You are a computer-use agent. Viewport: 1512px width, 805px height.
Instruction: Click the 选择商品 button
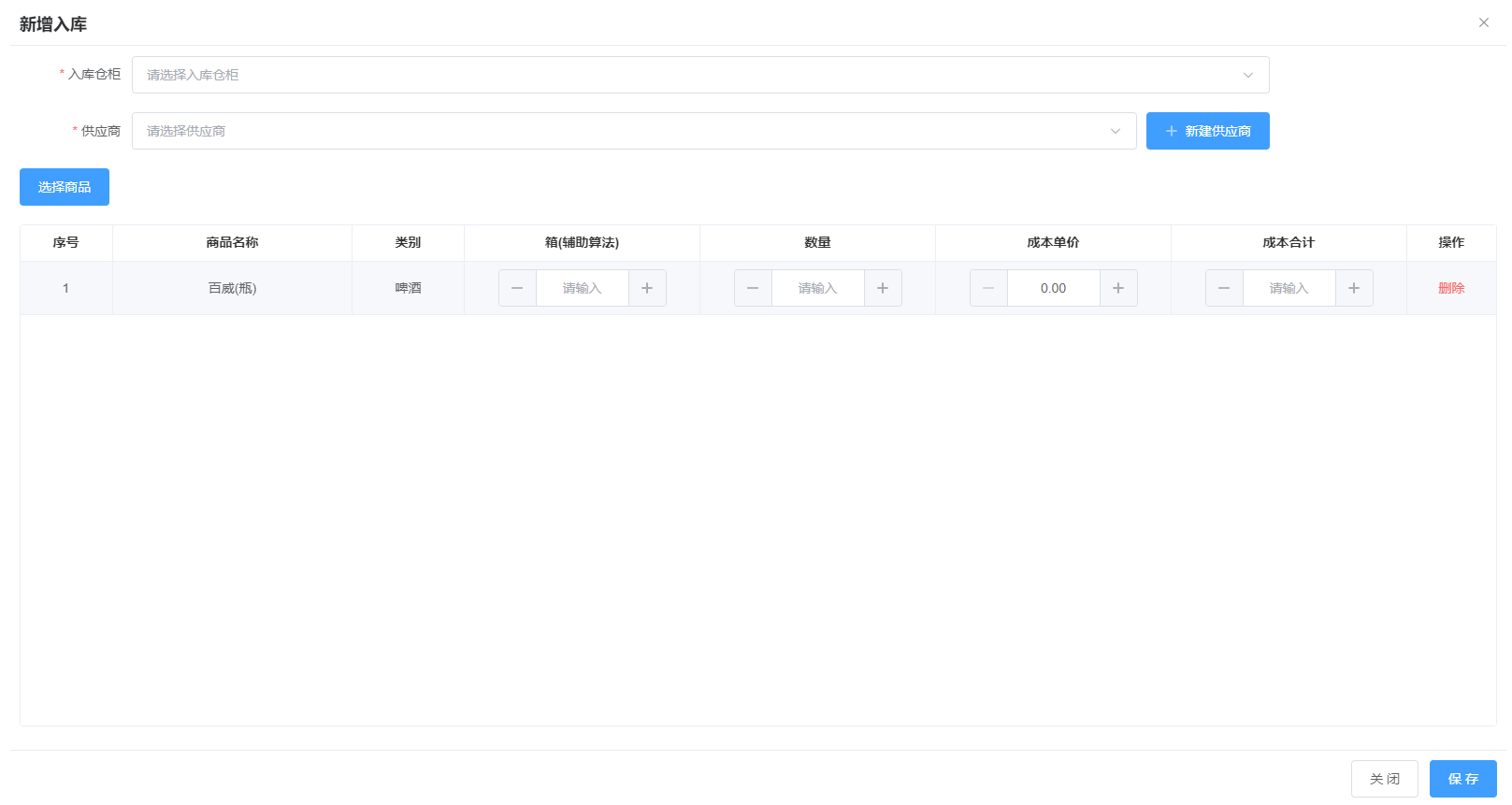(65, 187)
